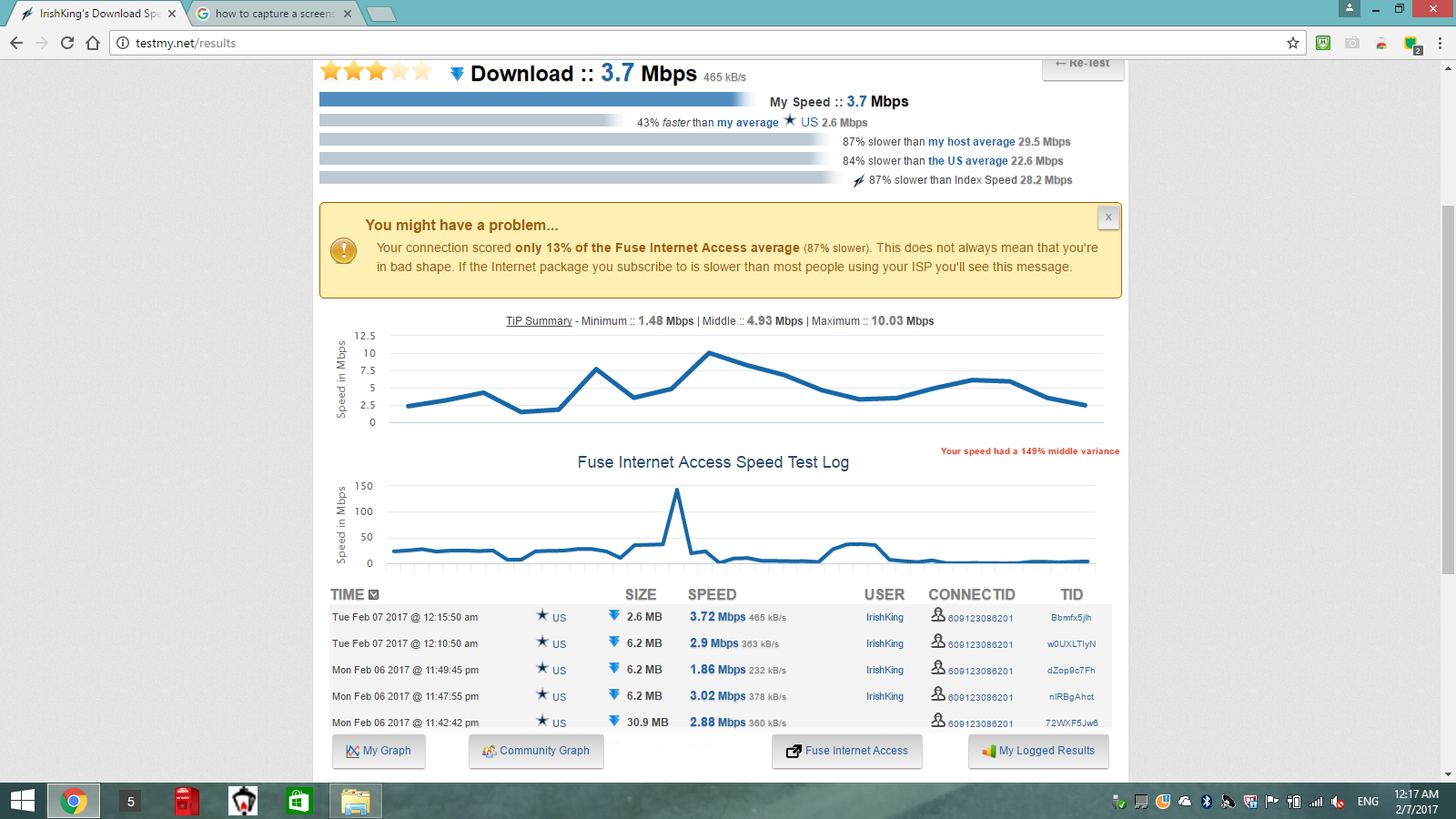Image resolution: width=1456 pixels, height=819 pixels.
Task: Click the battery power tray icon
Action: pos(1294,802)
